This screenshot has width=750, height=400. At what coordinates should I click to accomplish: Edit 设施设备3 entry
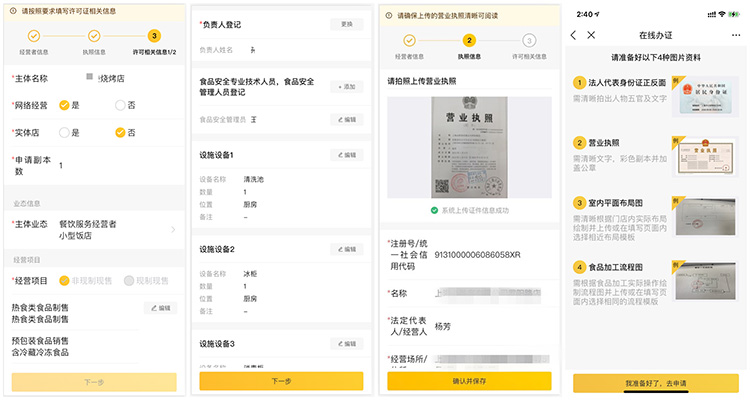[x=347, y=344]
